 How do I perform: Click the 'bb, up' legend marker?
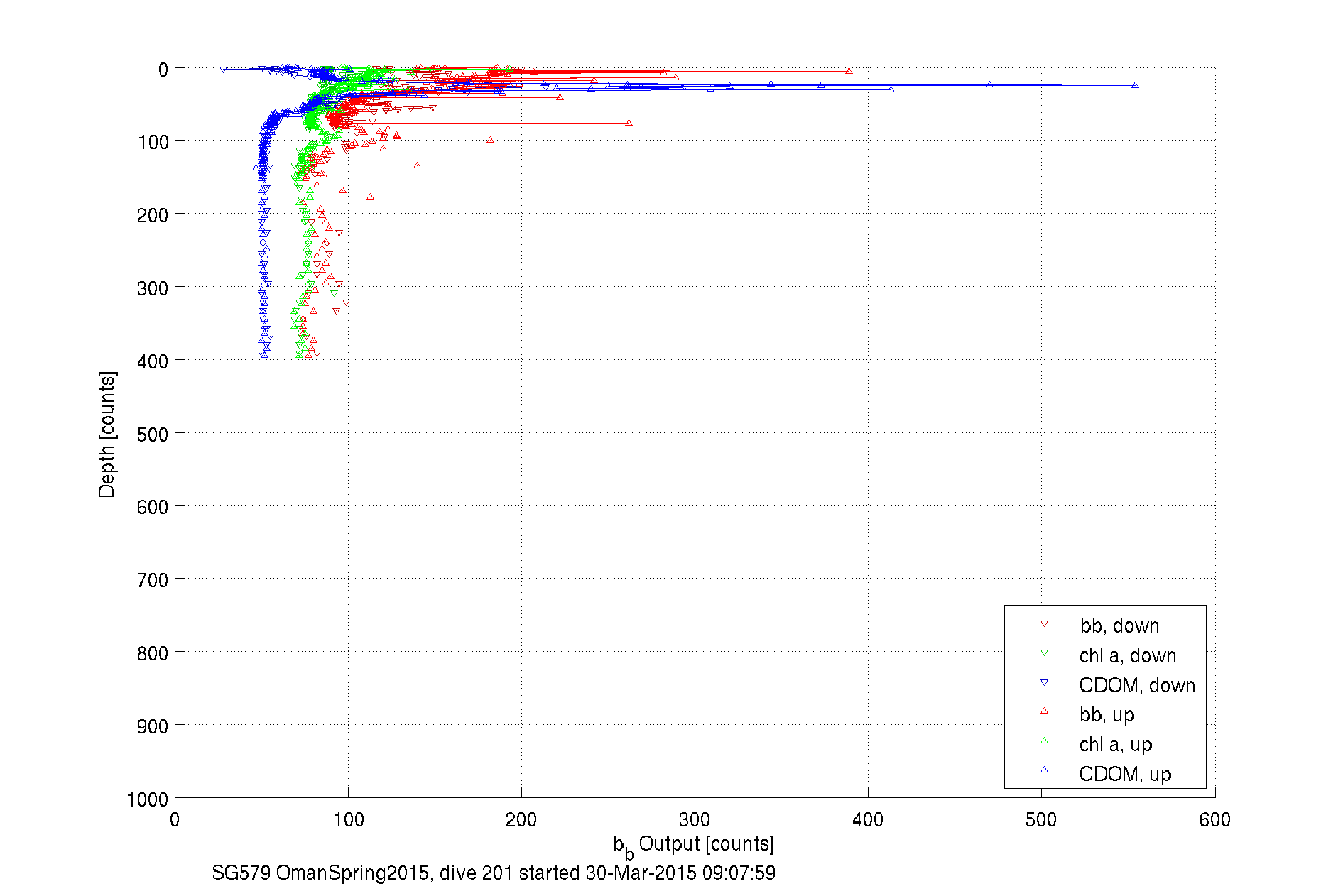point(1044,711)
